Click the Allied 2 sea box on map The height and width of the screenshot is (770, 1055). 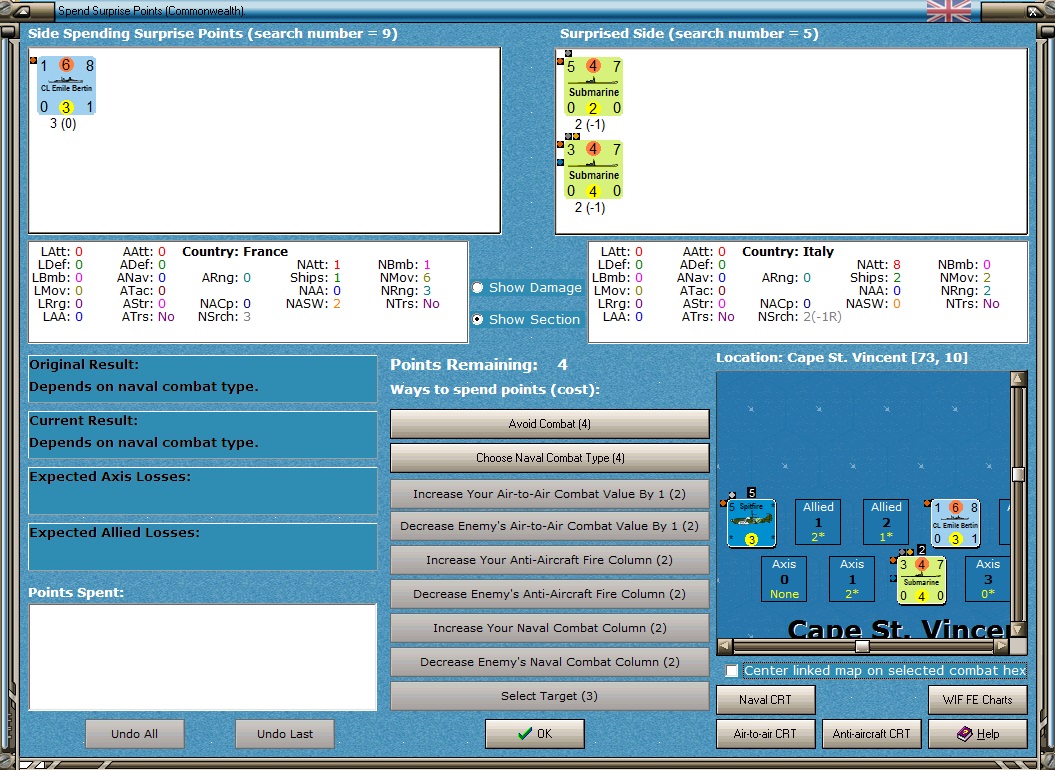(x=886, y=522)
